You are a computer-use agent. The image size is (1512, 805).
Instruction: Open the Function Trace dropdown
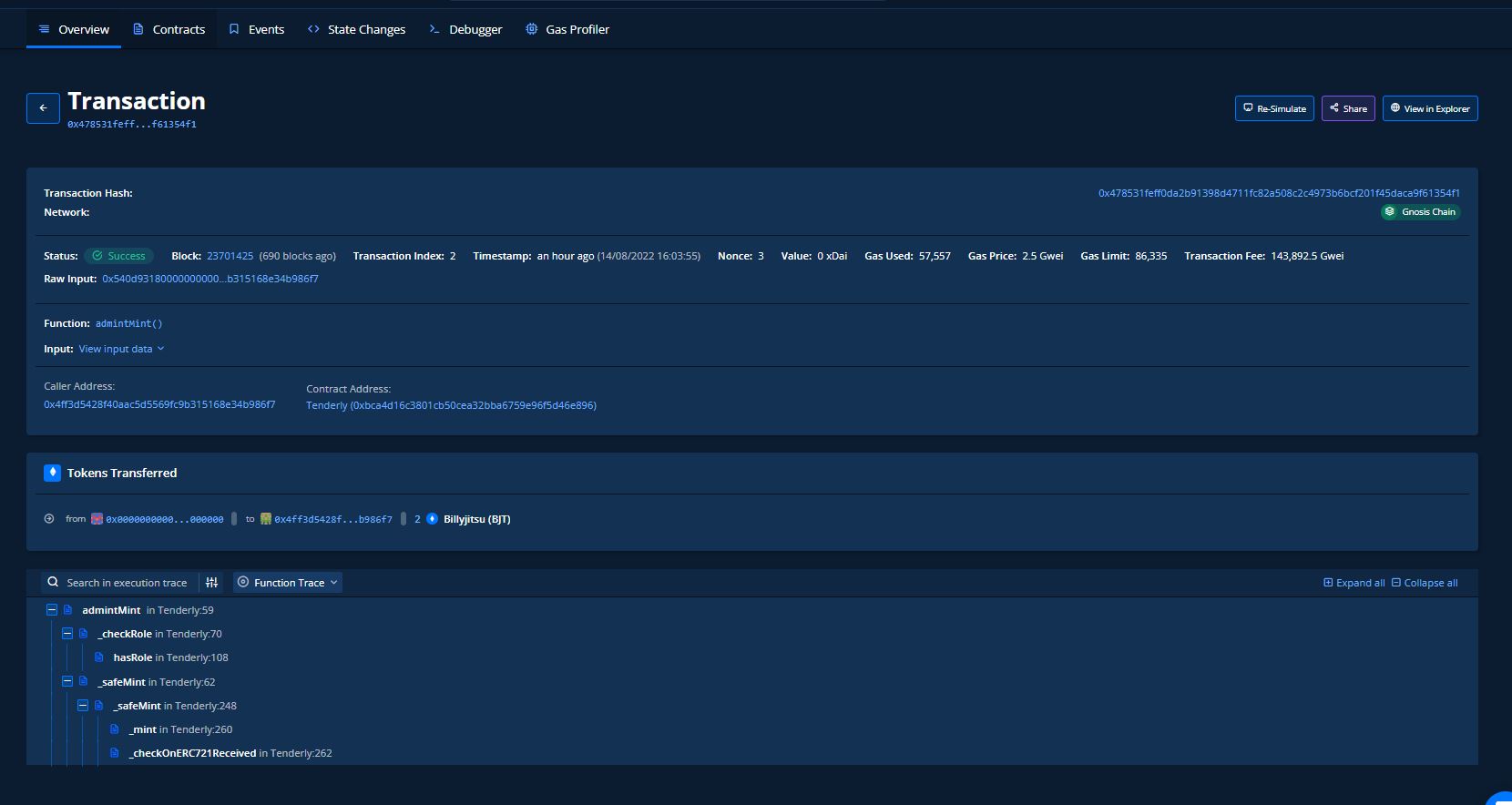coord(288,583)
